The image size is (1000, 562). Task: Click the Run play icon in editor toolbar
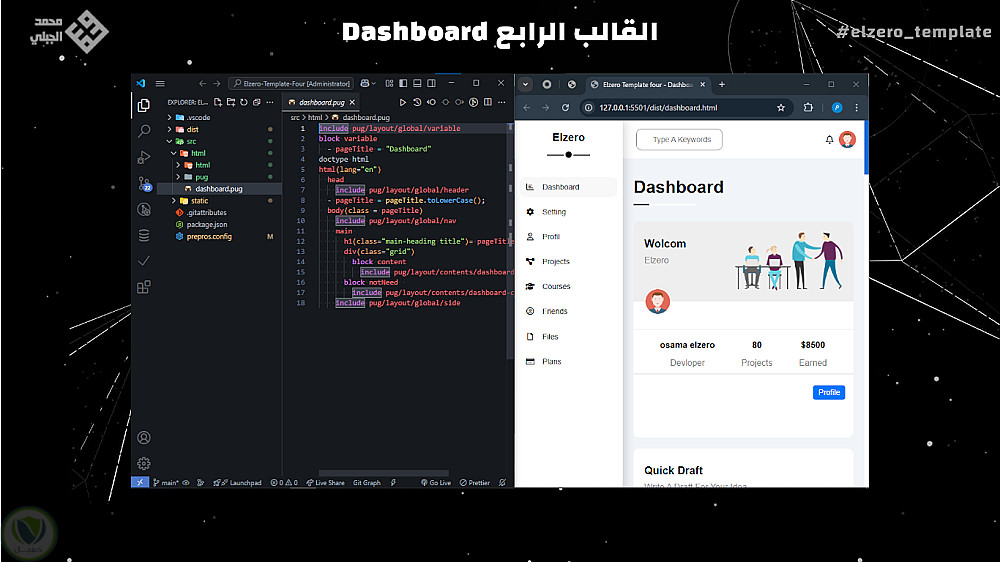tap(402, 102)
